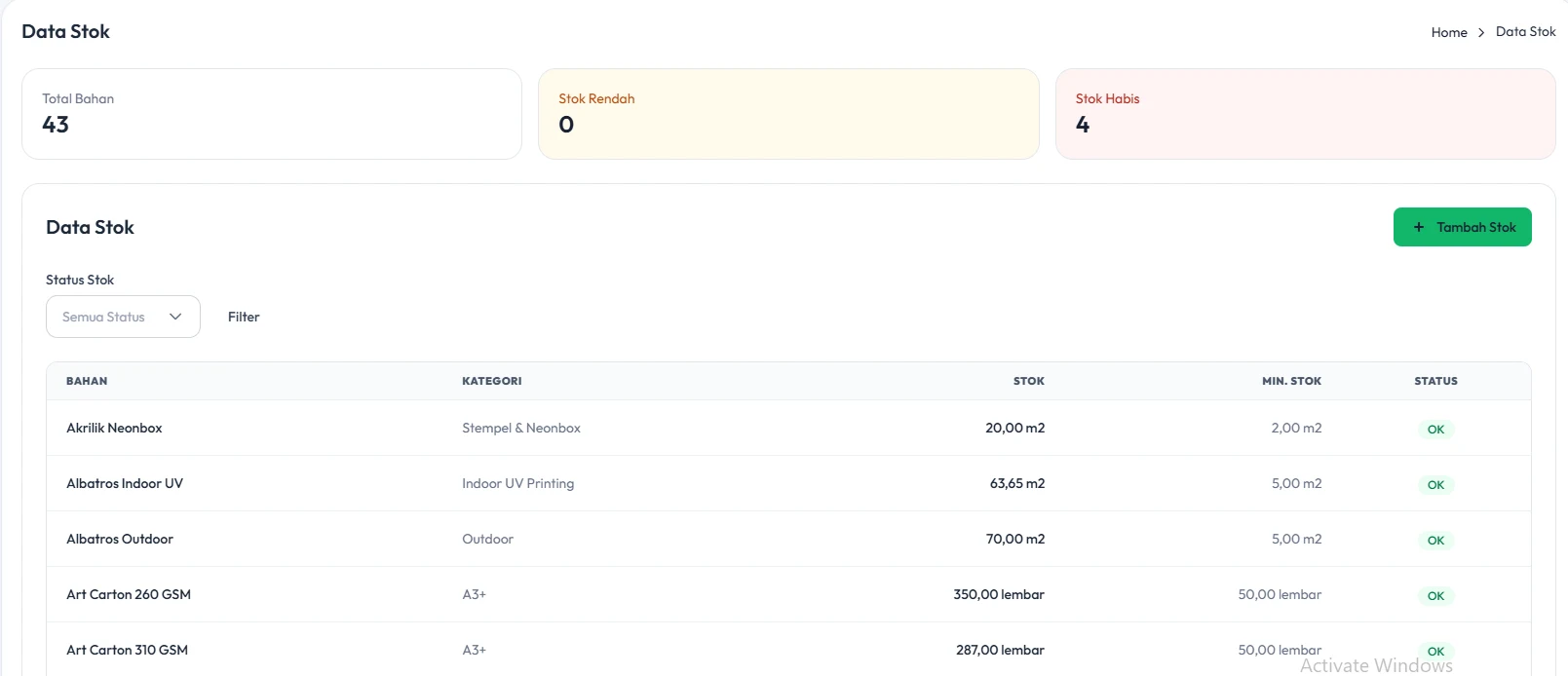Click the 63,65 m2 stock value
This screenshot has width=1568, height=676.
[x=1017, y=483]
